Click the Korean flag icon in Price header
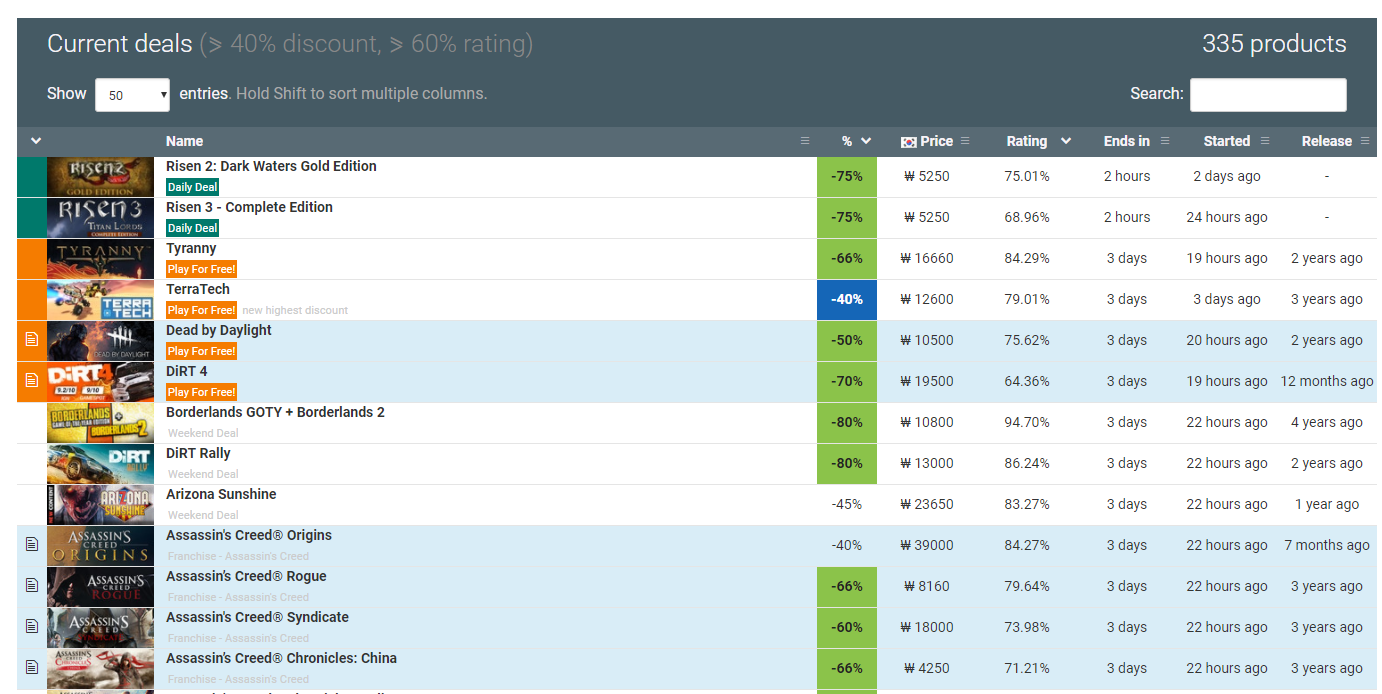 [x=909, y=142]
